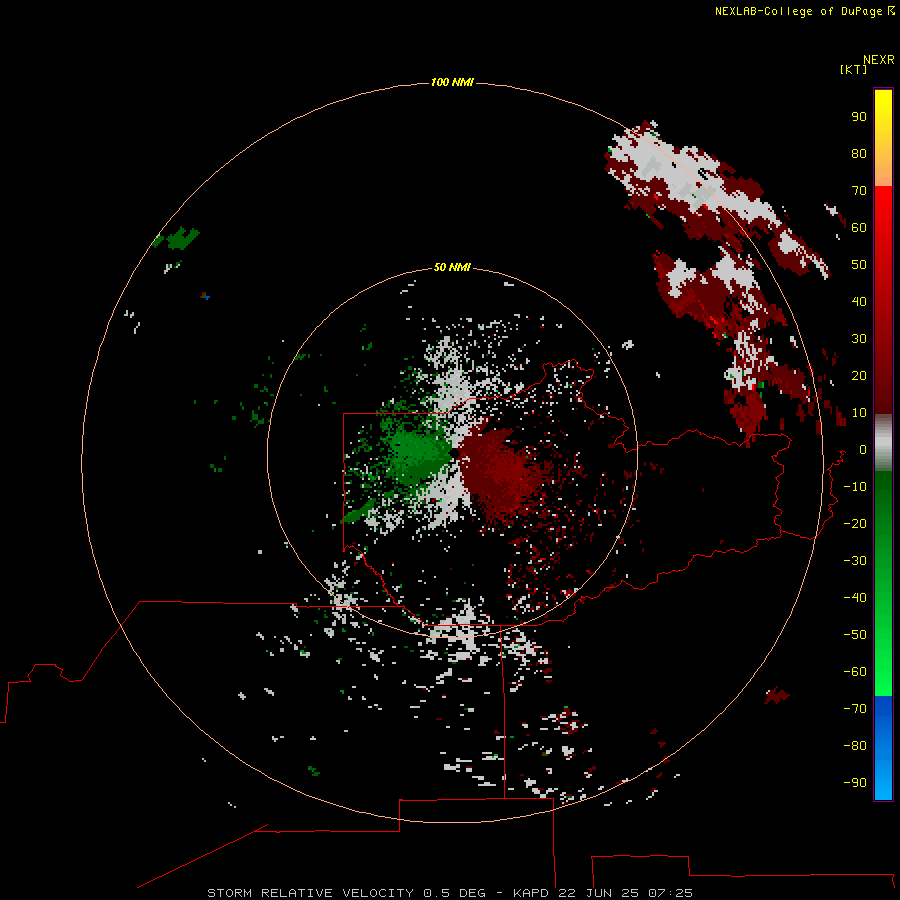900x900 pixels.
Task: Click the 50 NMI range ring label
Action: click(452, 267)
